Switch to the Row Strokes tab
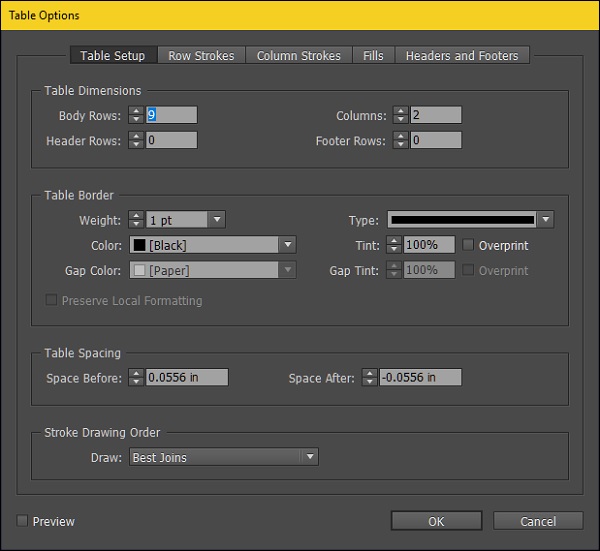 point(201,56)
